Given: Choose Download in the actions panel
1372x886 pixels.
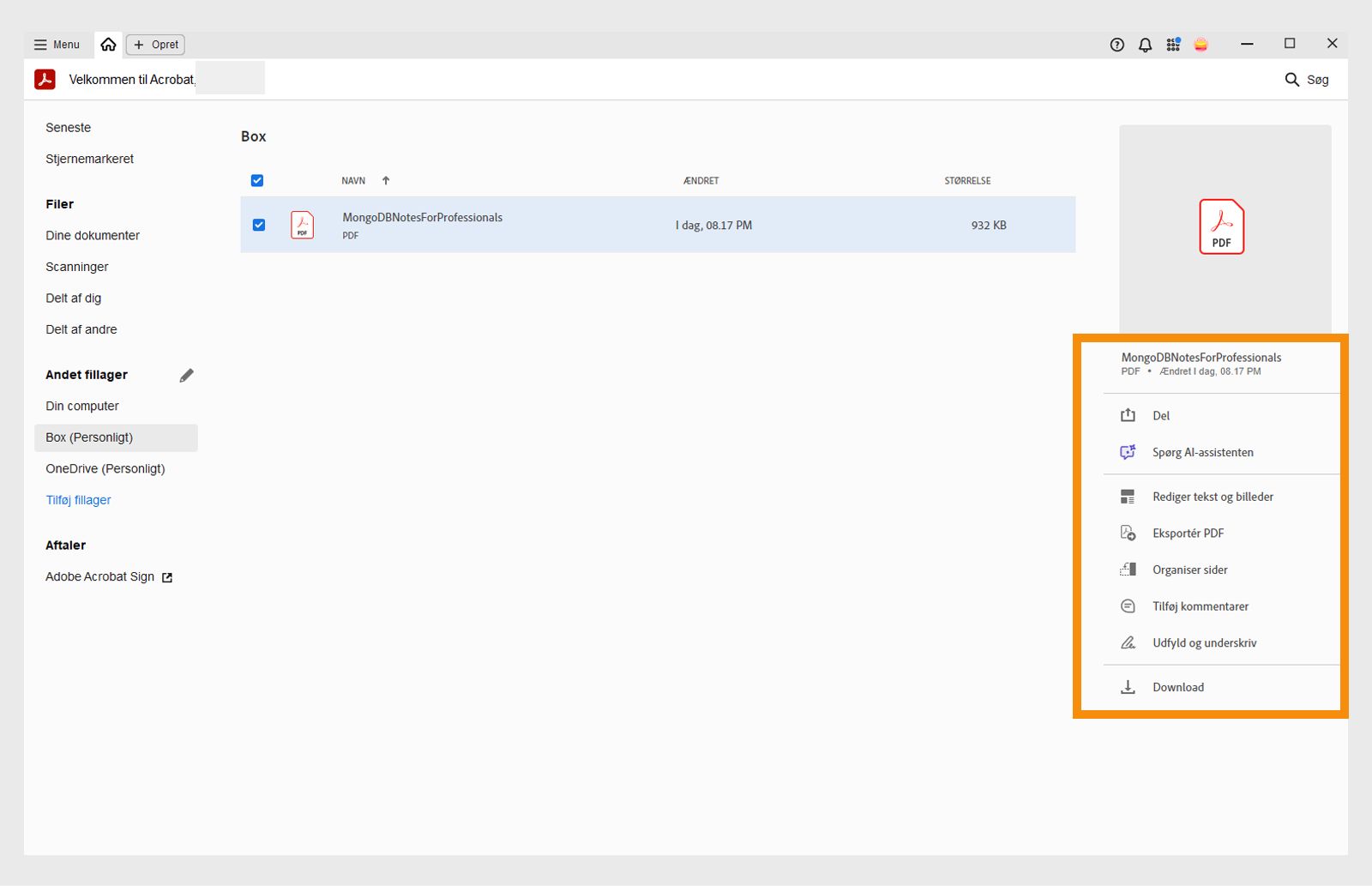Looking at the screenshot, I should (1178, 688).
